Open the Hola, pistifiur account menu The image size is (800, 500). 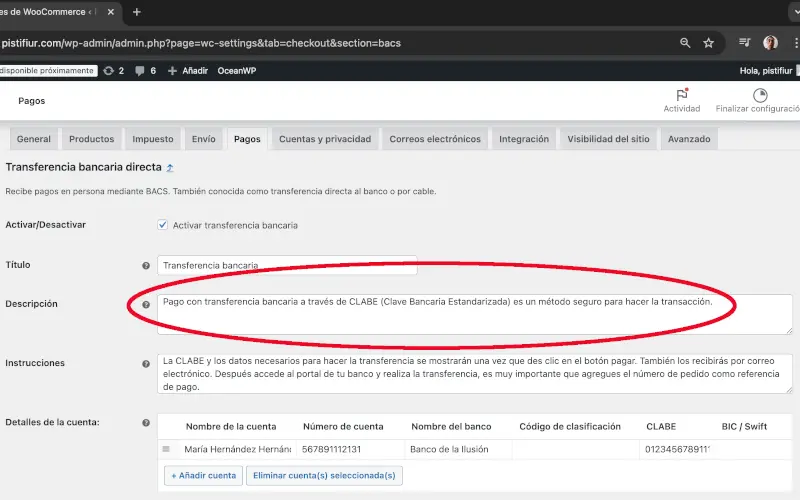pos(766,71)
